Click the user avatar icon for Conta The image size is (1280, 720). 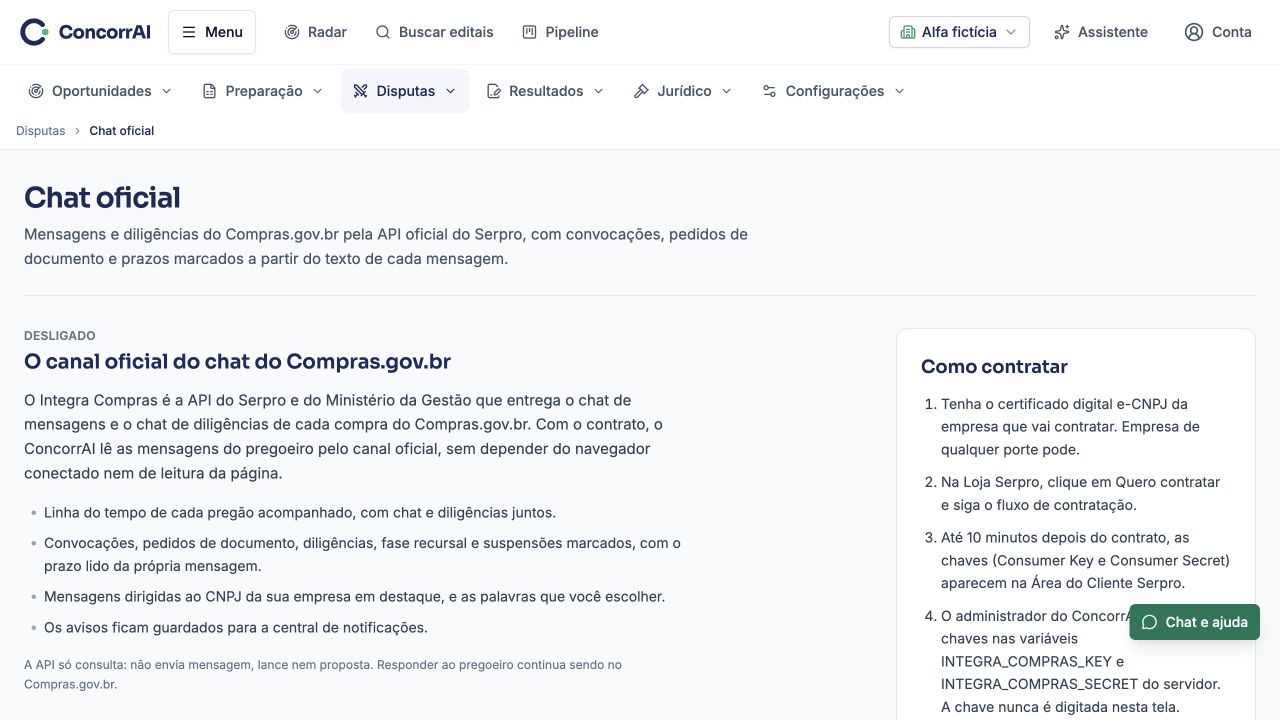click(x=1194, y=32)
